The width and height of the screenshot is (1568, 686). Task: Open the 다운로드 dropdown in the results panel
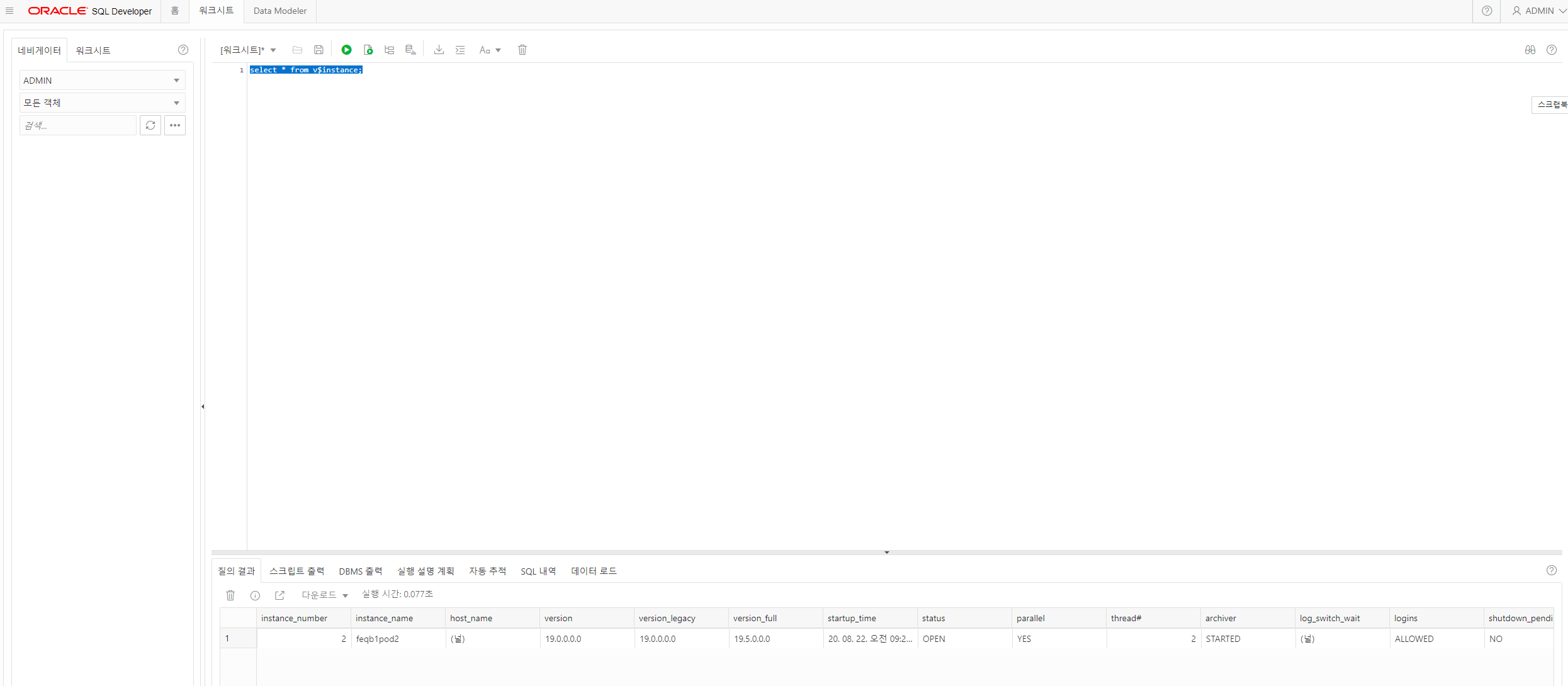pyautogui.click(x=325, y=595)
